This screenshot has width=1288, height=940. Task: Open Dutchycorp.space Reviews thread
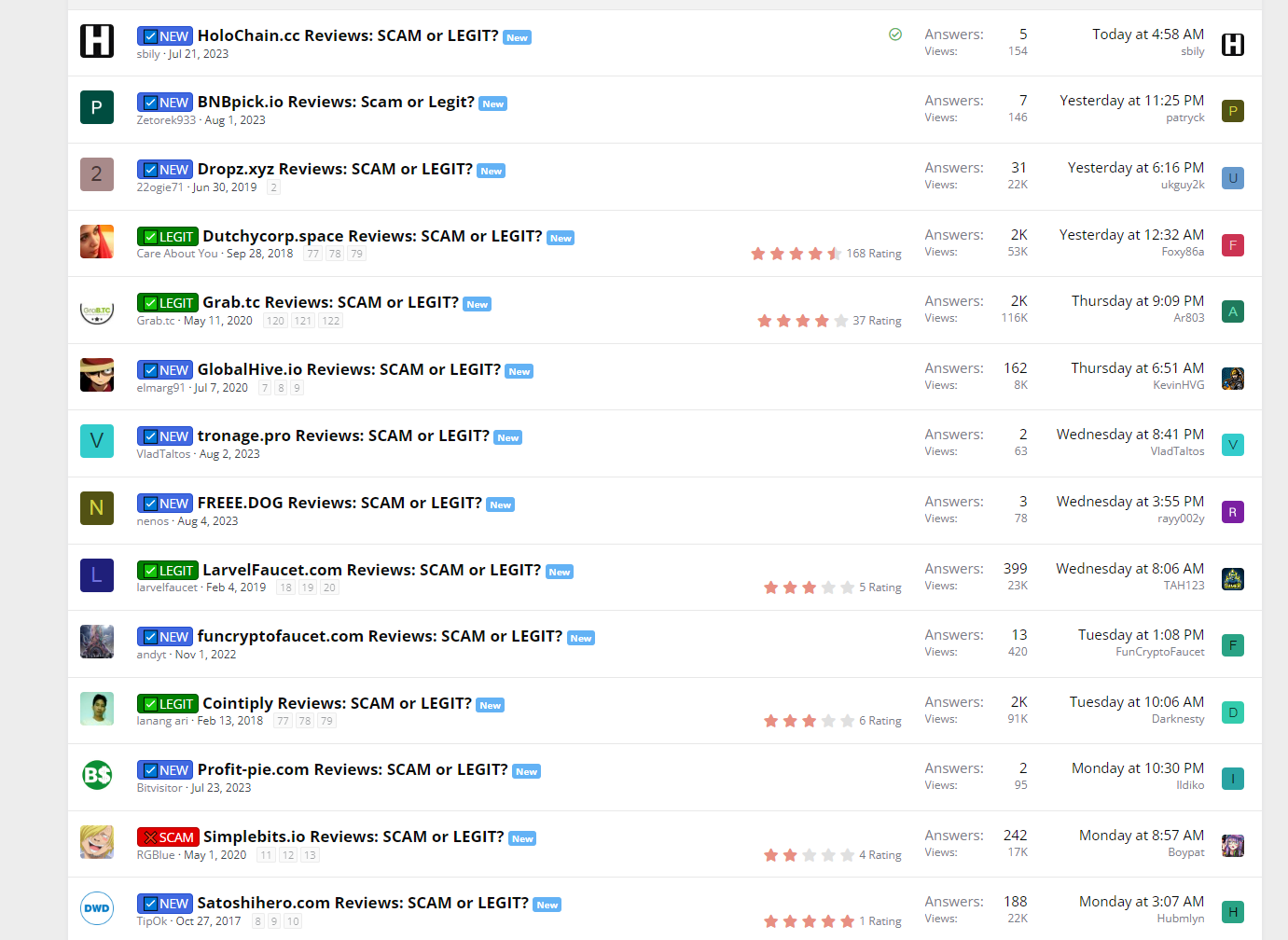point(372,236)
